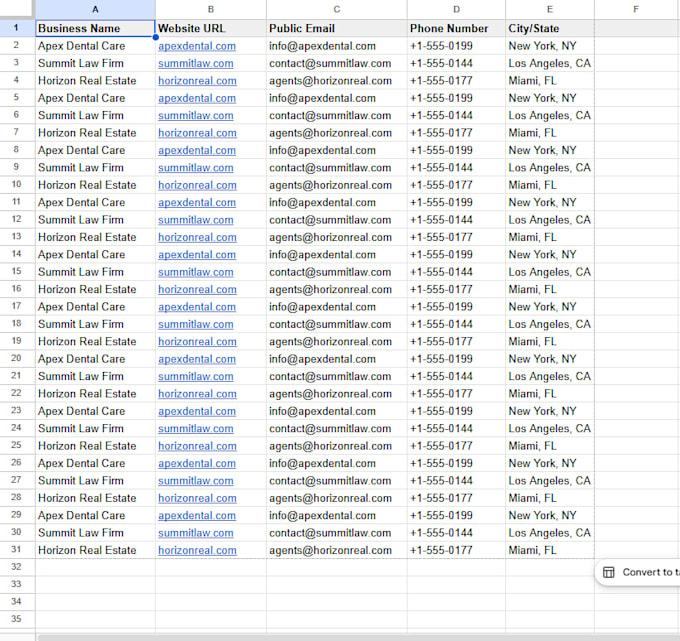This screenshot has height=641, width=680.
Task: Select Los Angeles, CA in row 12
Action: click(x=549, y=220)
